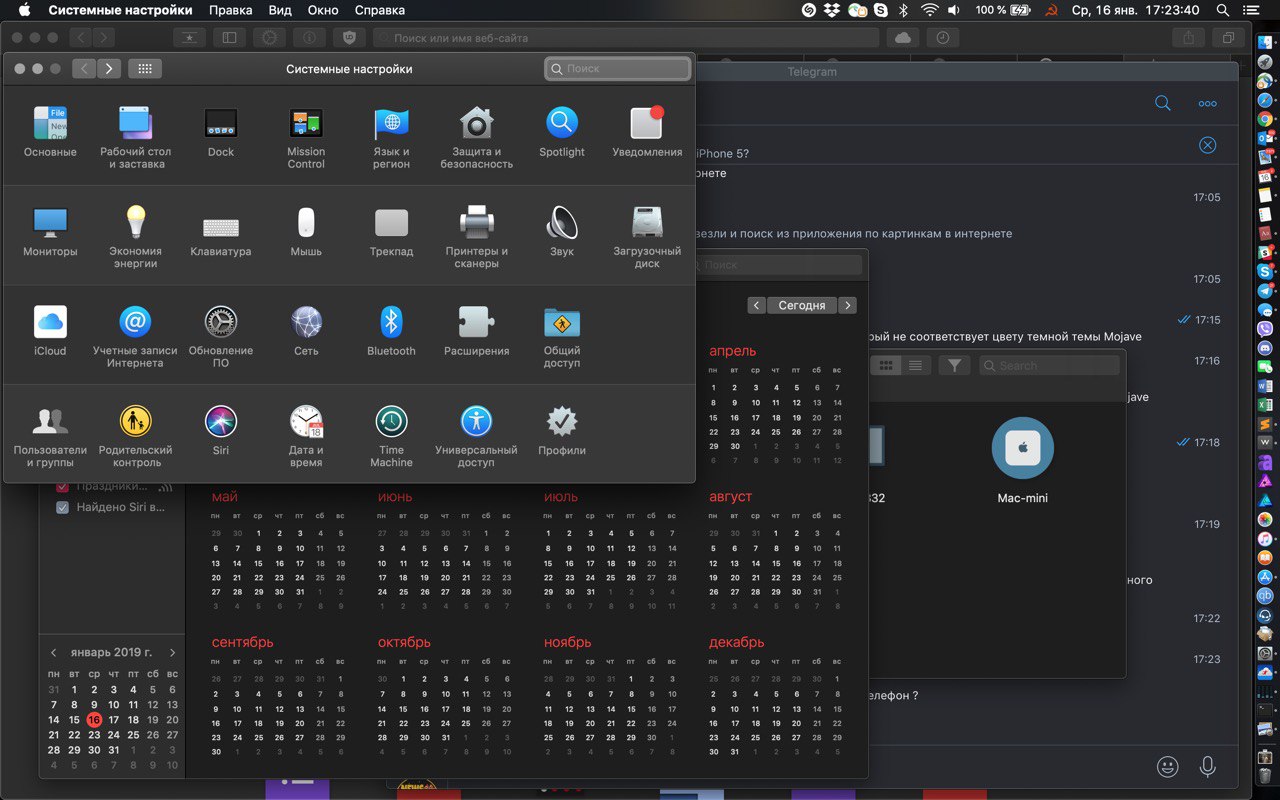Open Дата и время pane
1280x800 pixels.
coord(306,436)
